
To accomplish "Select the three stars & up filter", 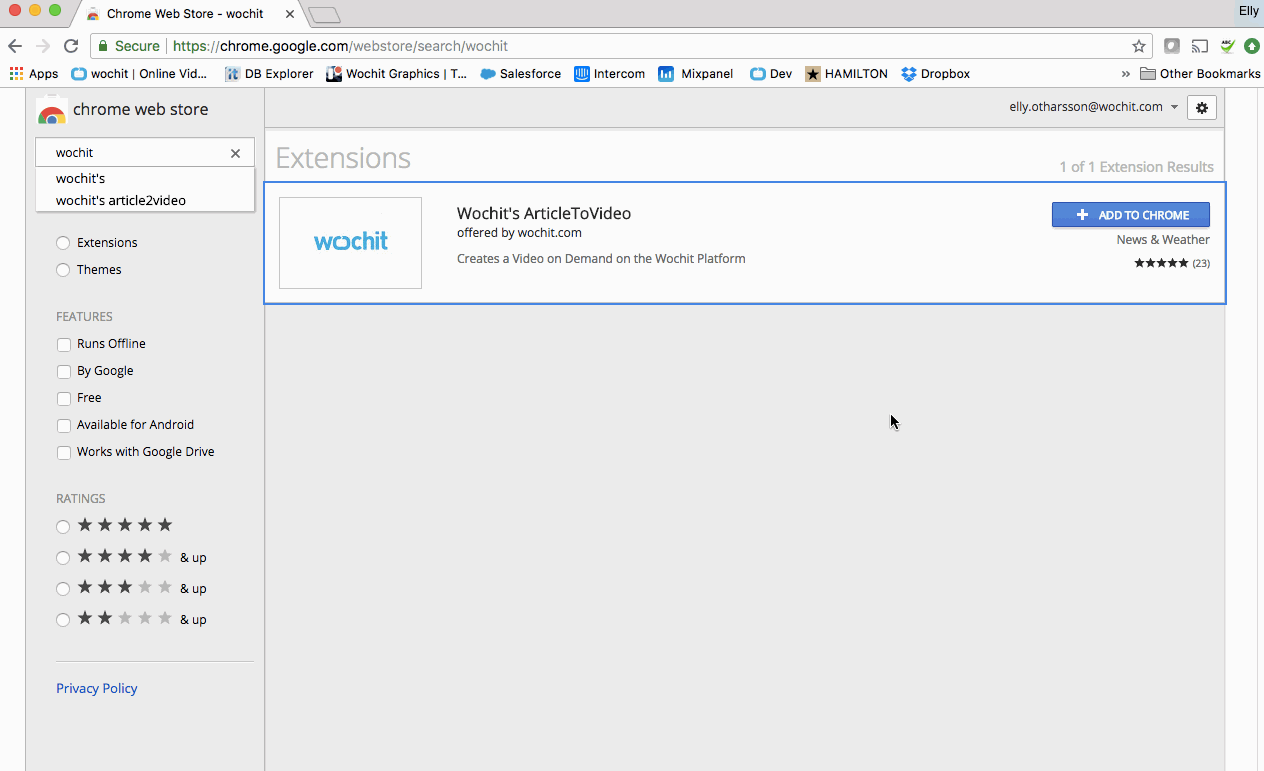I will [x=63, y=589].
